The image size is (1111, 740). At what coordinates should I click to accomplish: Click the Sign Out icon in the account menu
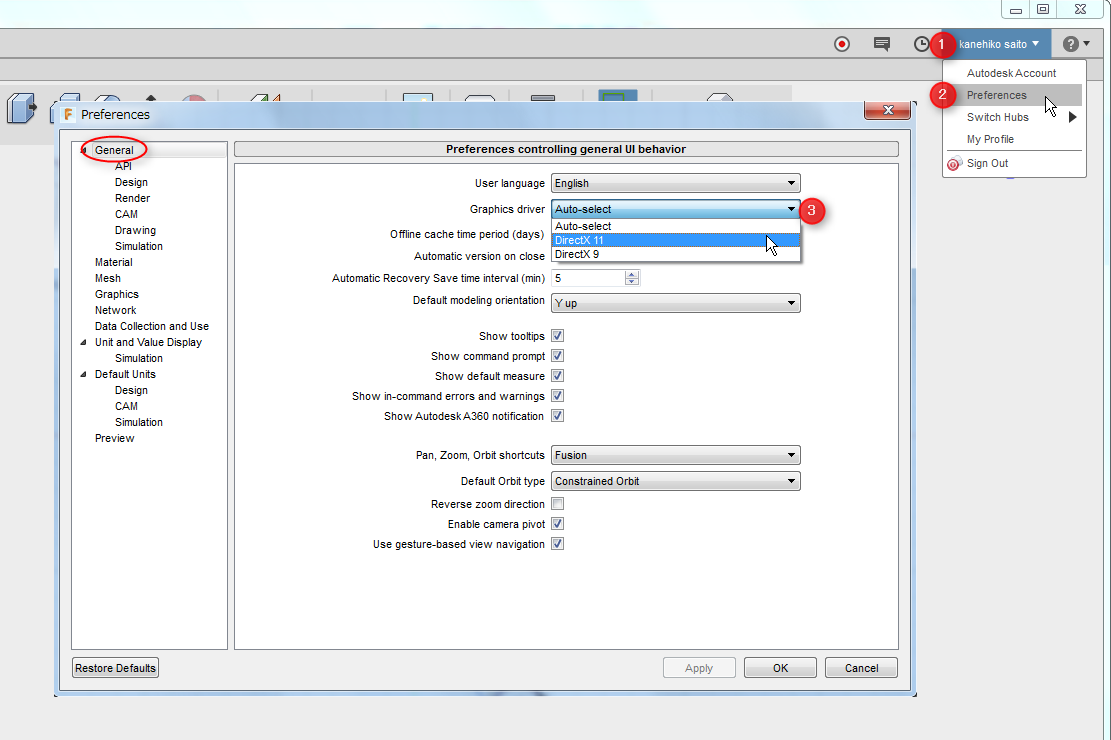tap(954, 163)
